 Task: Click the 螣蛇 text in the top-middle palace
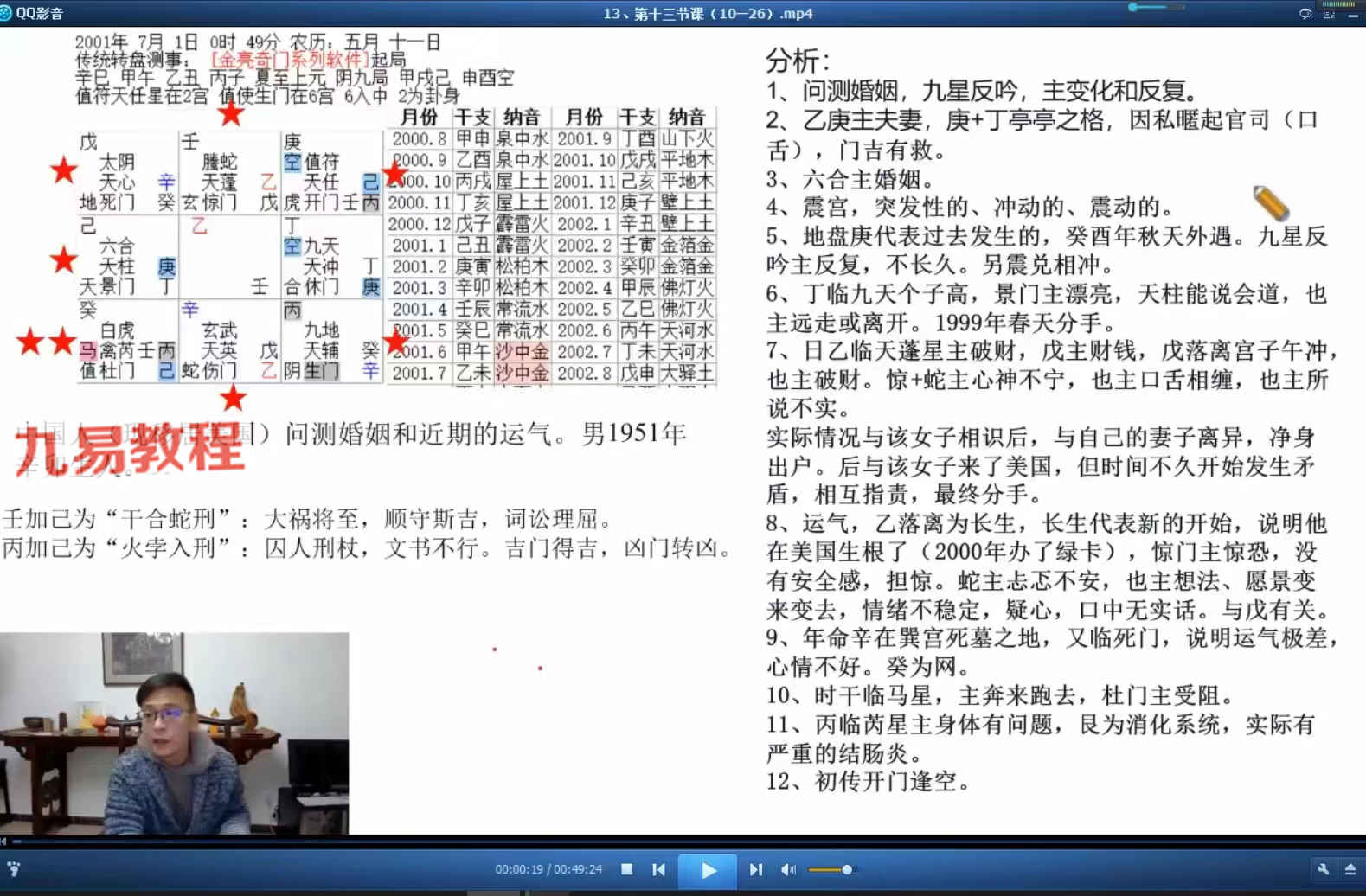coord(220,162)
